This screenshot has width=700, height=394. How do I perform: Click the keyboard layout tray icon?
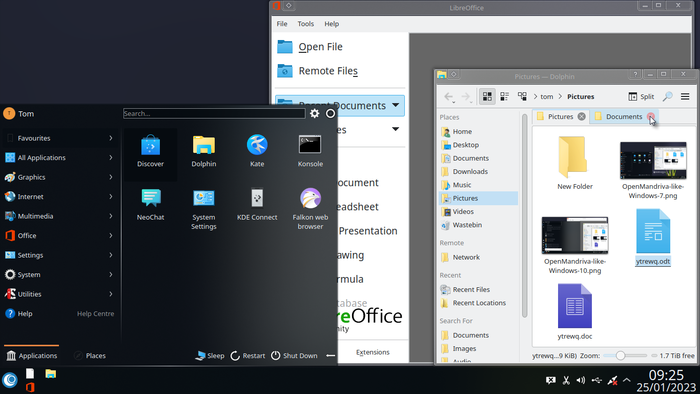pos(550,380)
